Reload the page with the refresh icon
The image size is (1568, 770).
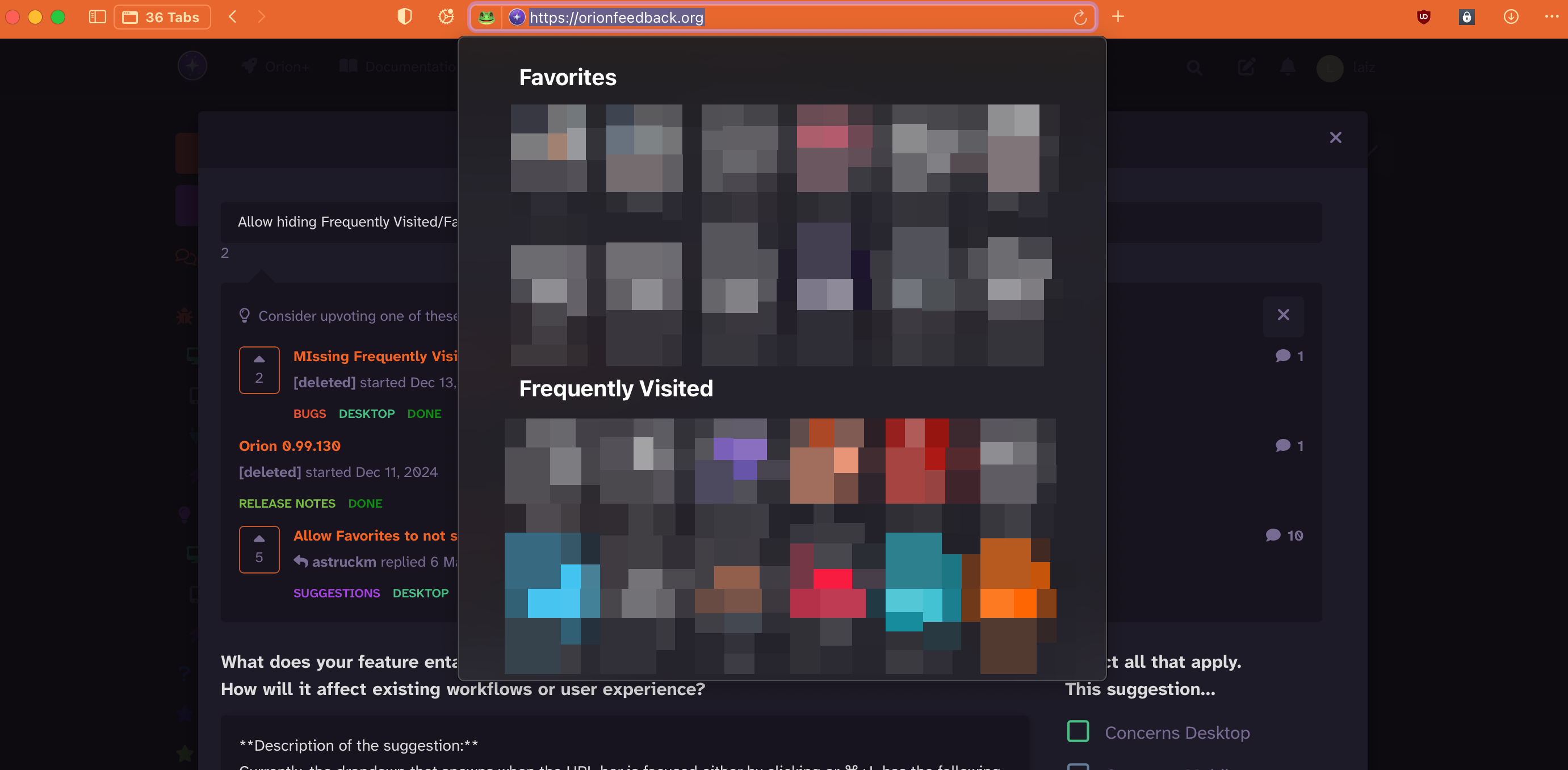(x=1080, y=17)
